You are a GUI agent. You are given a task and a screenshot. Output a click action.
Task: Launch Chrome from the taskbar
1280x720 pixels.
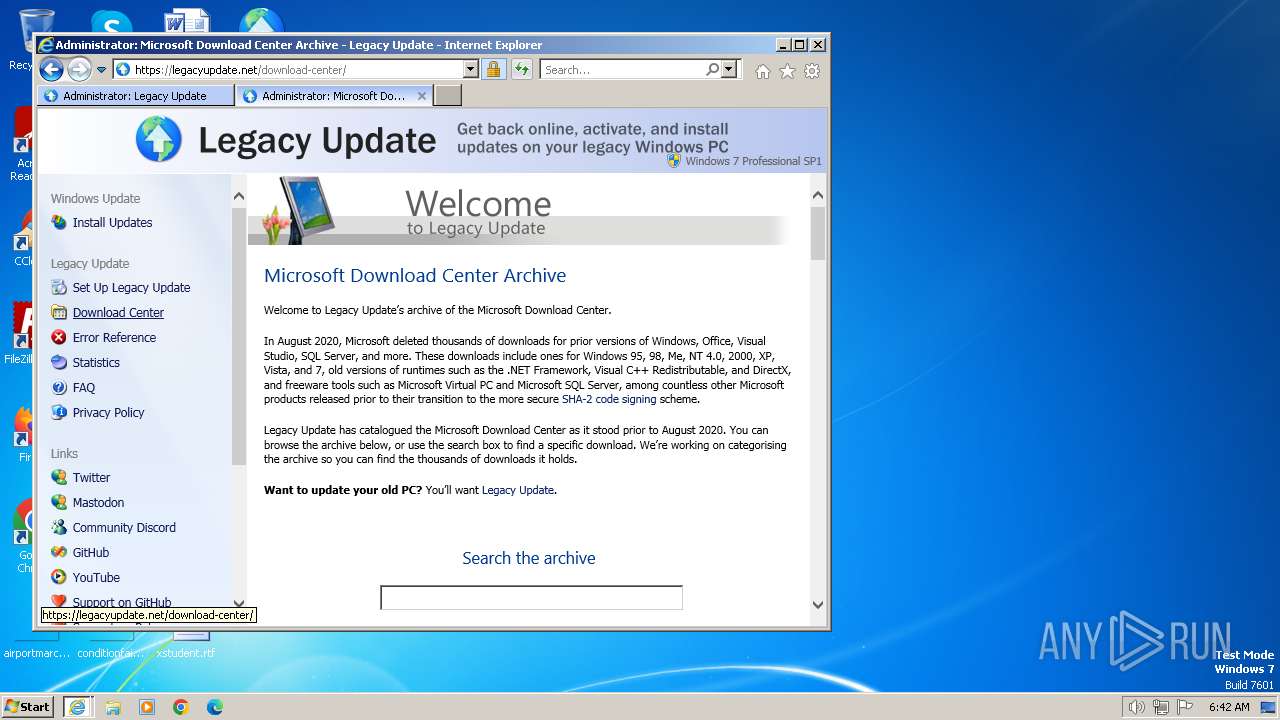click(x=181, y=707)
